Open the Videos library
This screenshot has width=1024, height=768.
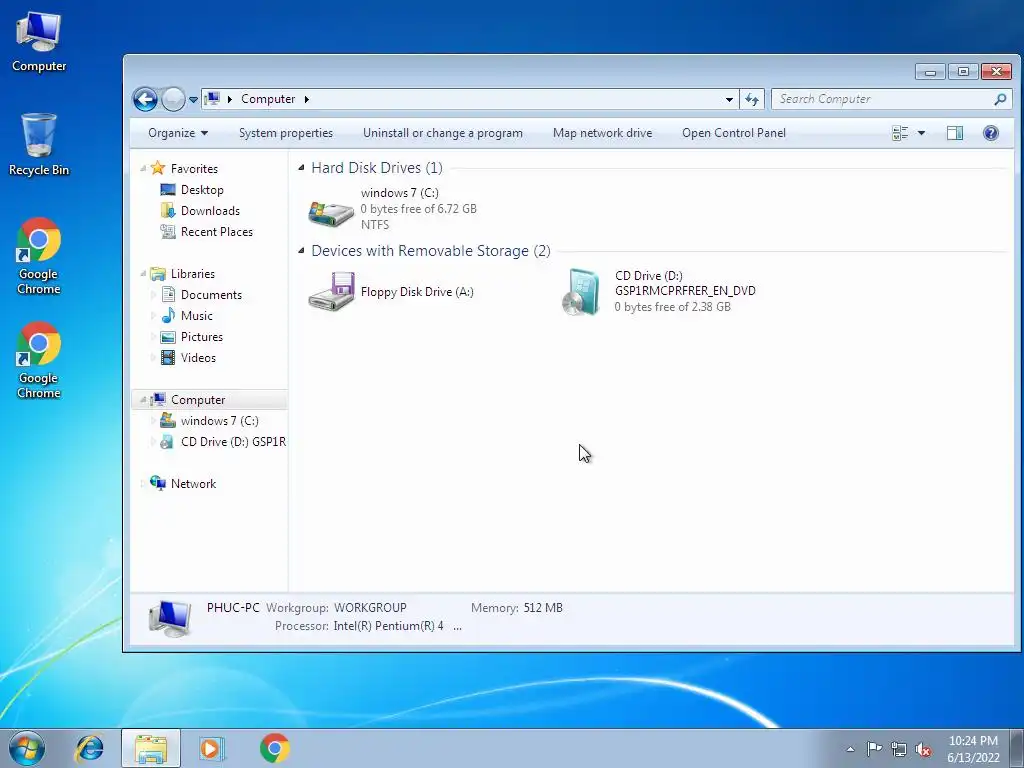(x=198, y=358)
